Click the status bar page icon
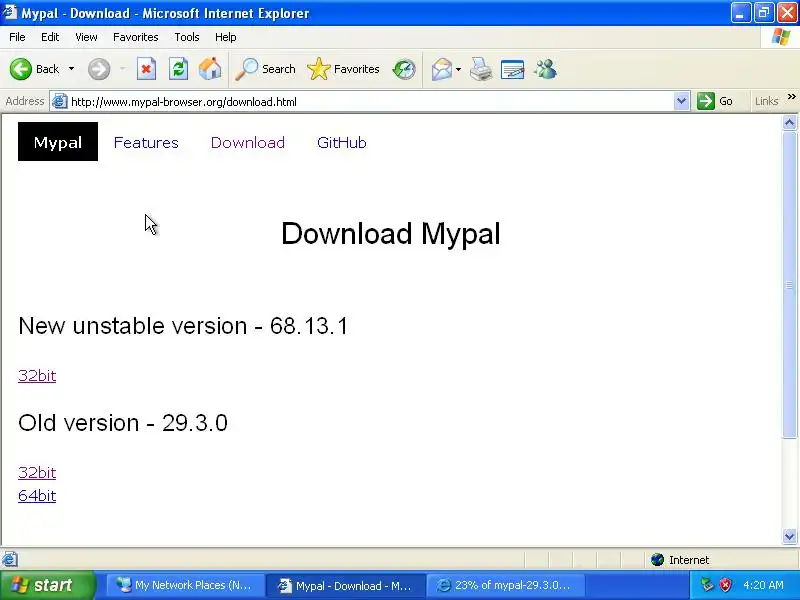The image size is (800, 600). 10,559
